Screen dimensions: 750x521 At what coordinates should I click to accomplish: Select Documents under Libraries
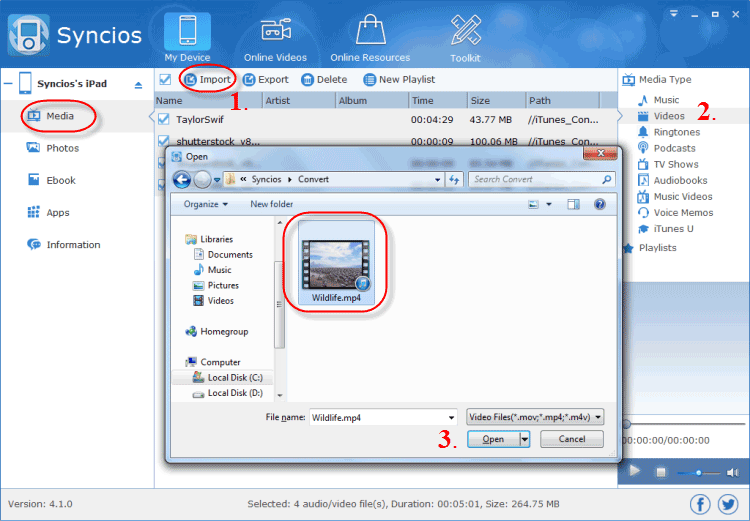(223, 255)
